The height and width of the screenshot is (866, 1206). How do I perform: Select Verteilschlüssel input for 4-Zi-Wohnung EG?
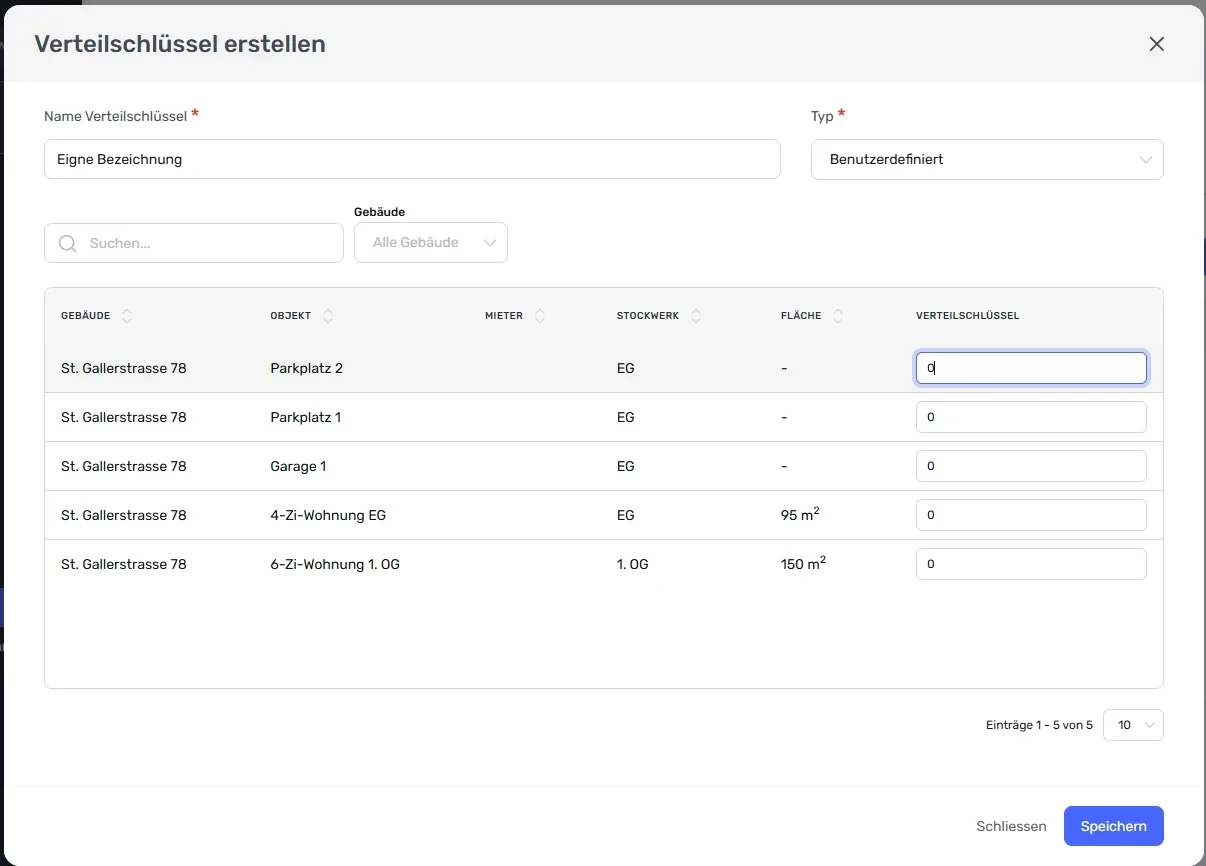click(x=1031, y=515)
